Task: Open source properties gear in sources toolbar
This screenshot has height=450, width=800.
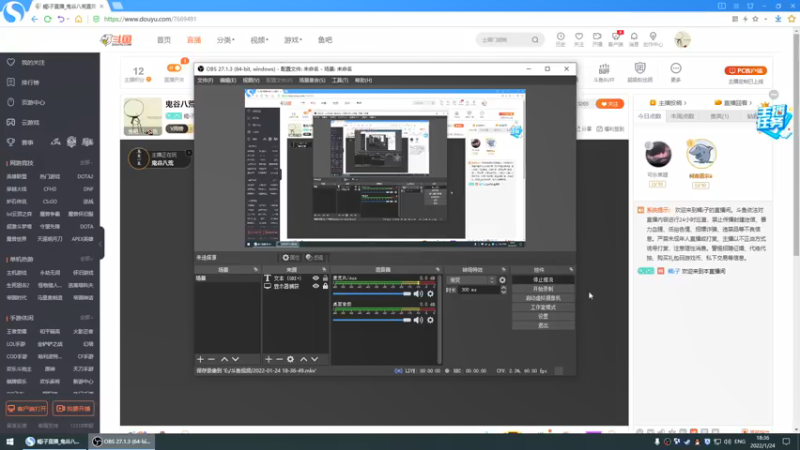Action: pos(290,359)
